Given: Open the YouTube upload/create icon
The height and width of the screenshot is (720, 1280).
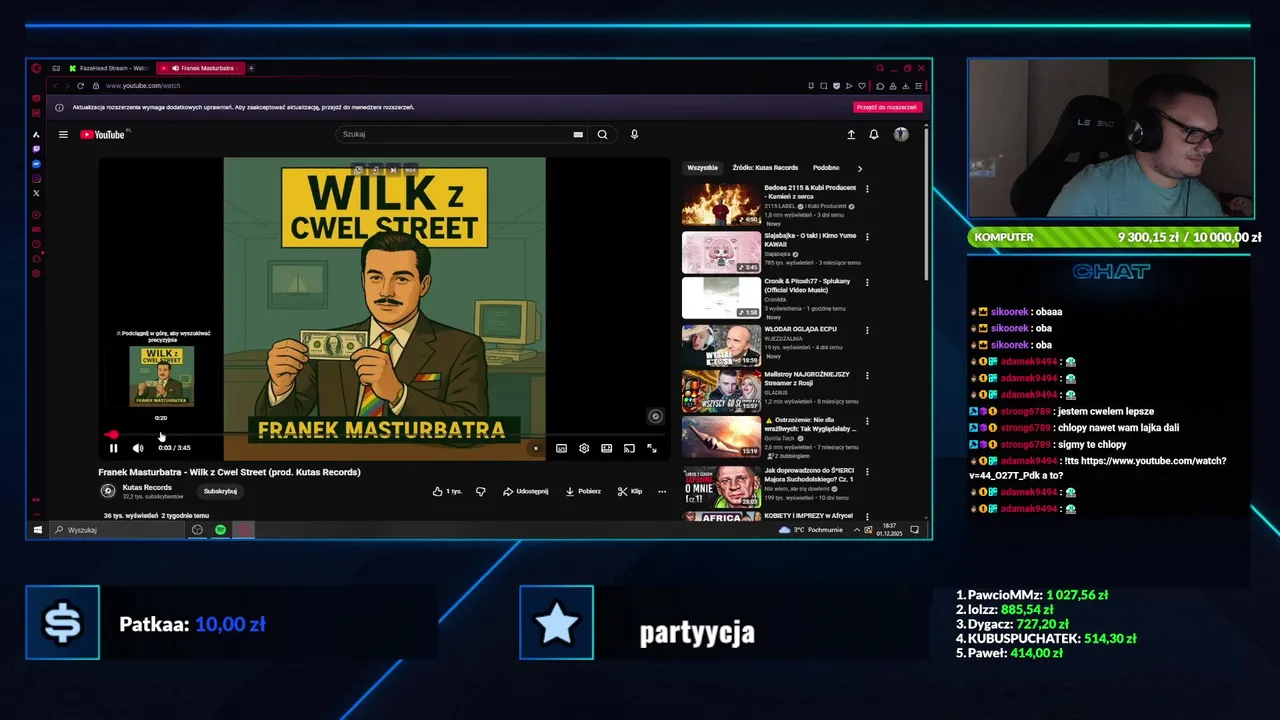Looking at the screenshot, I should click(x=851, y=134).
